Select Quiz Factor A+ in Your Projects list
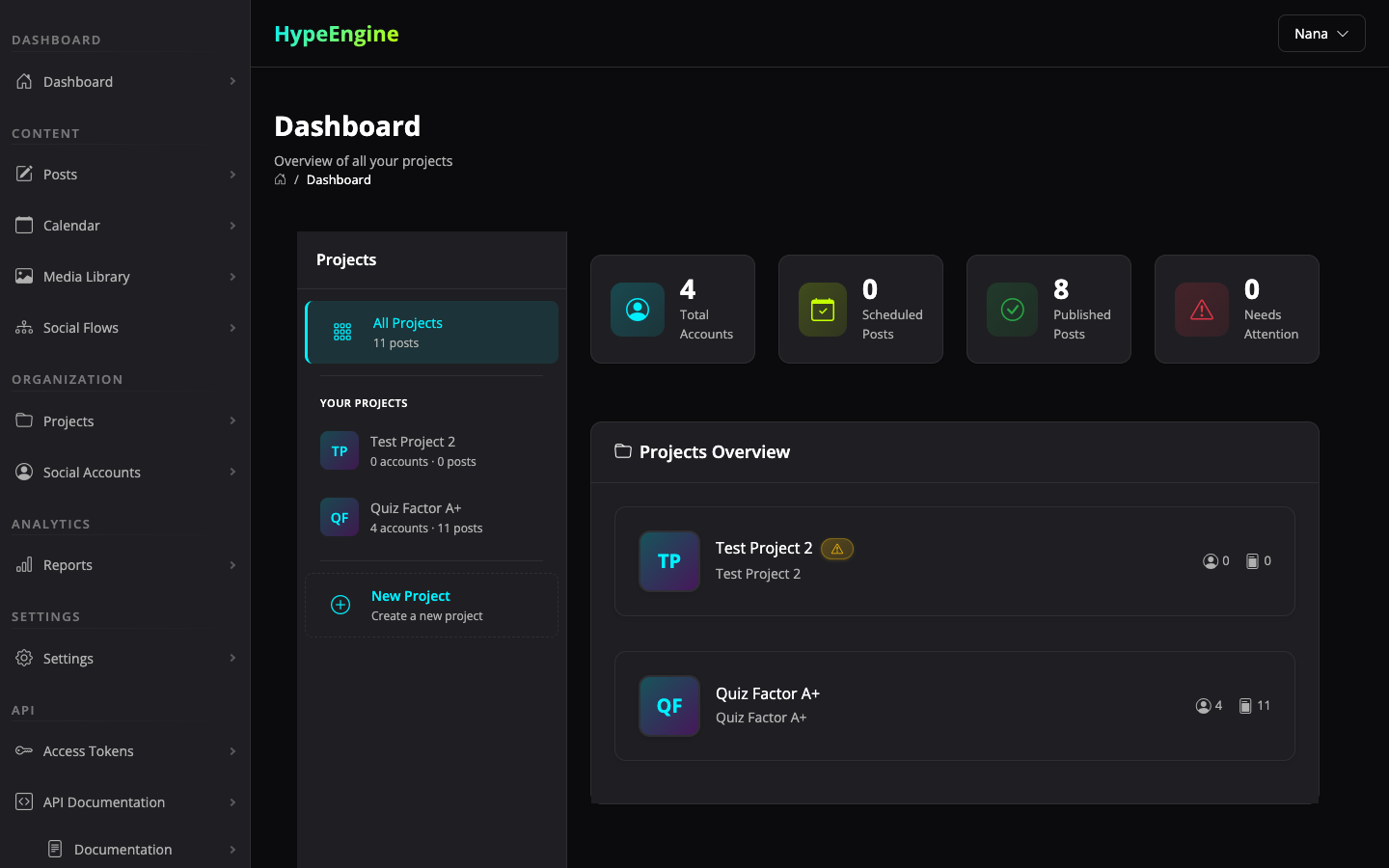 point(432,517)
